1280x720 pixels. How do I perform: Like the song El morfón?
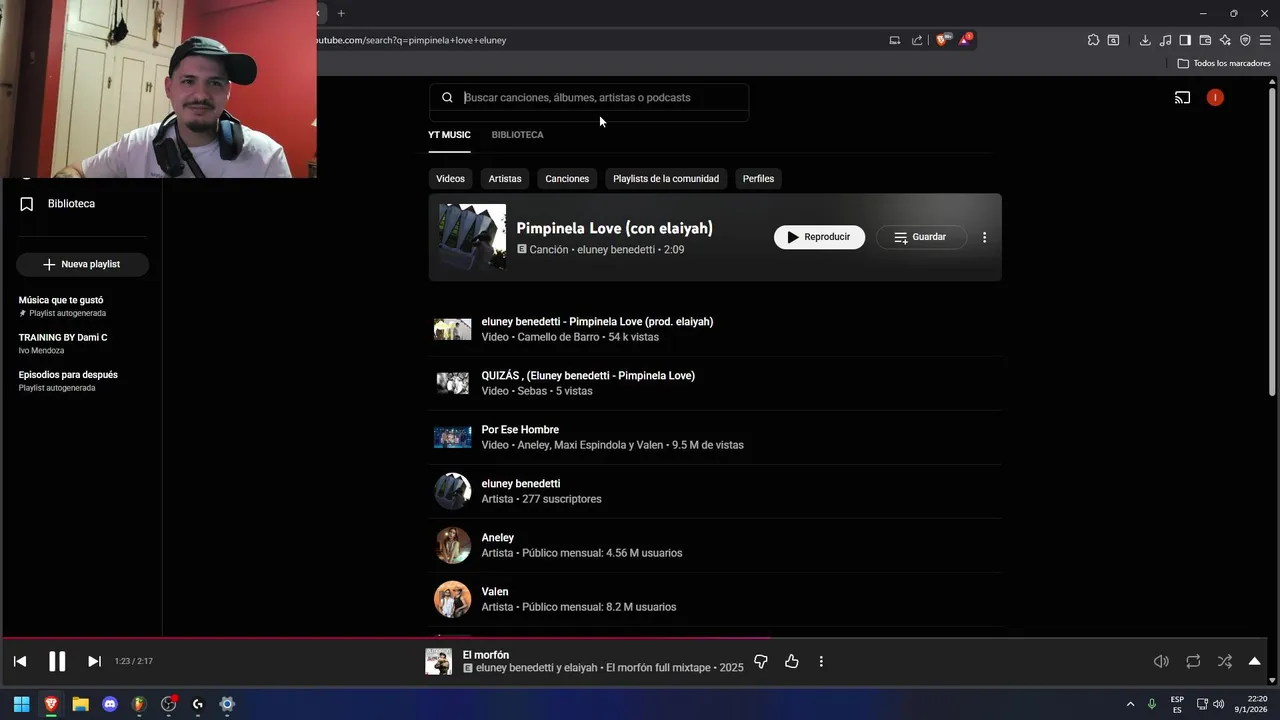point(792,661)
